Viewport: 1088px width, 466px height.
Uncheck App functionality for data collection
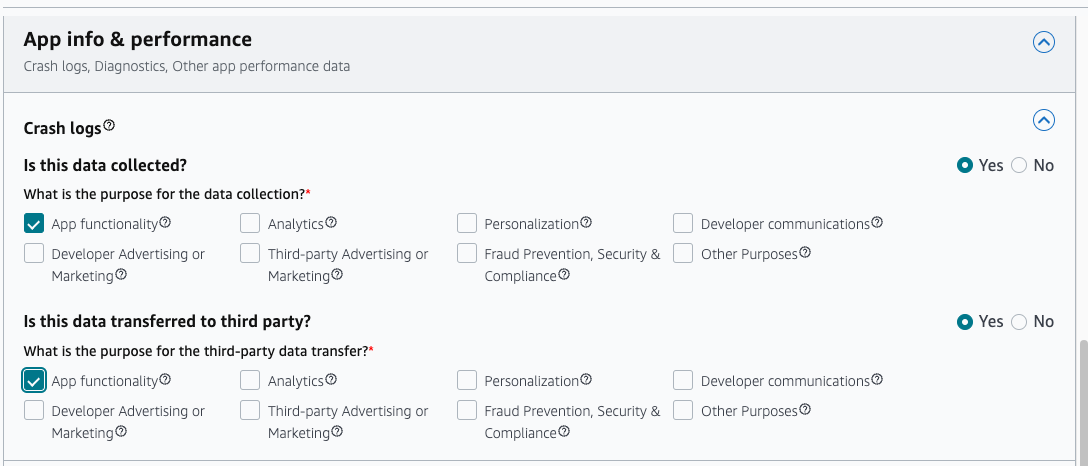[34, 223]
